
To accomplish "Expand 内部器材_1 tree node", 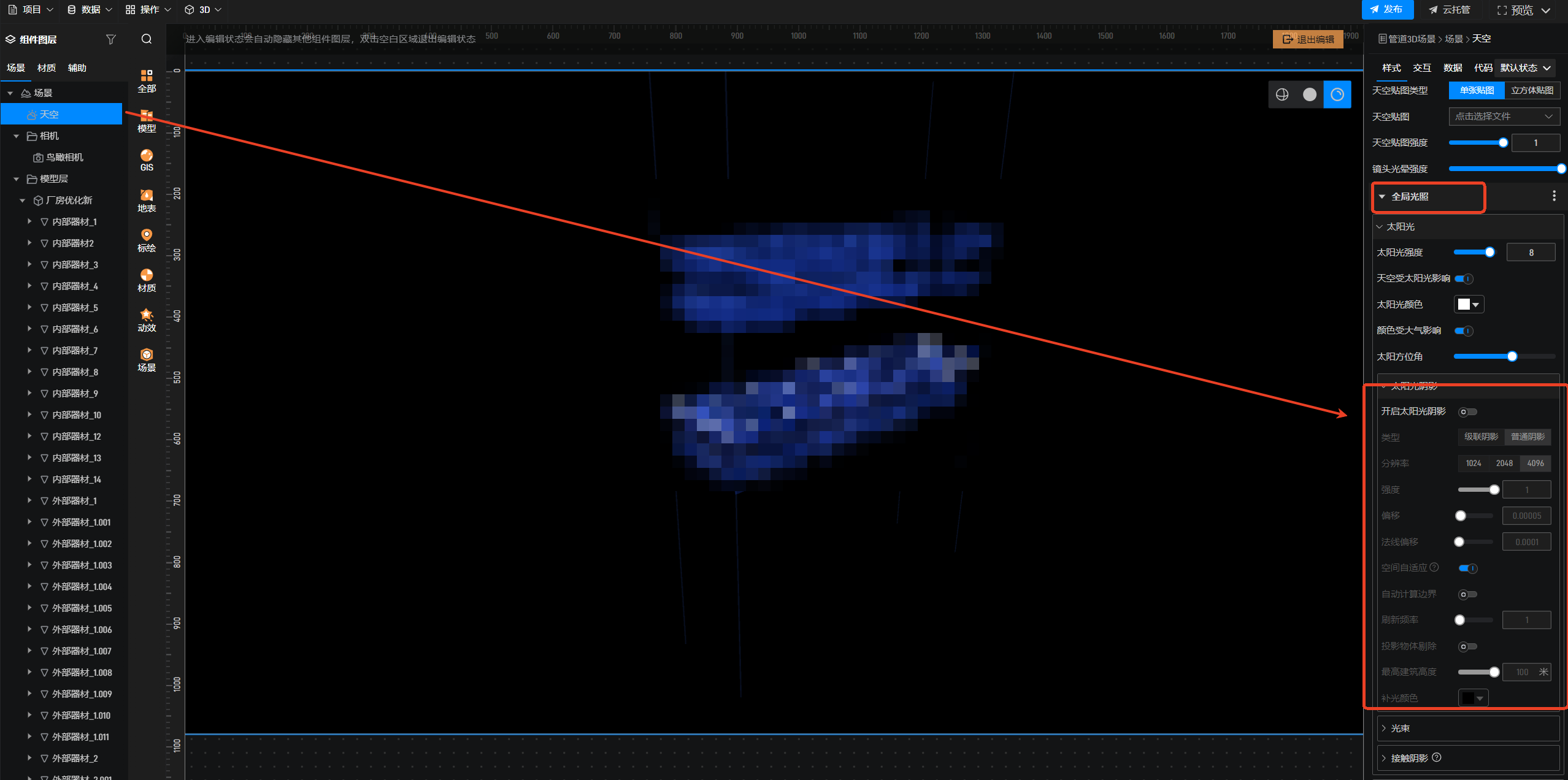I will [x=29, y=221].
